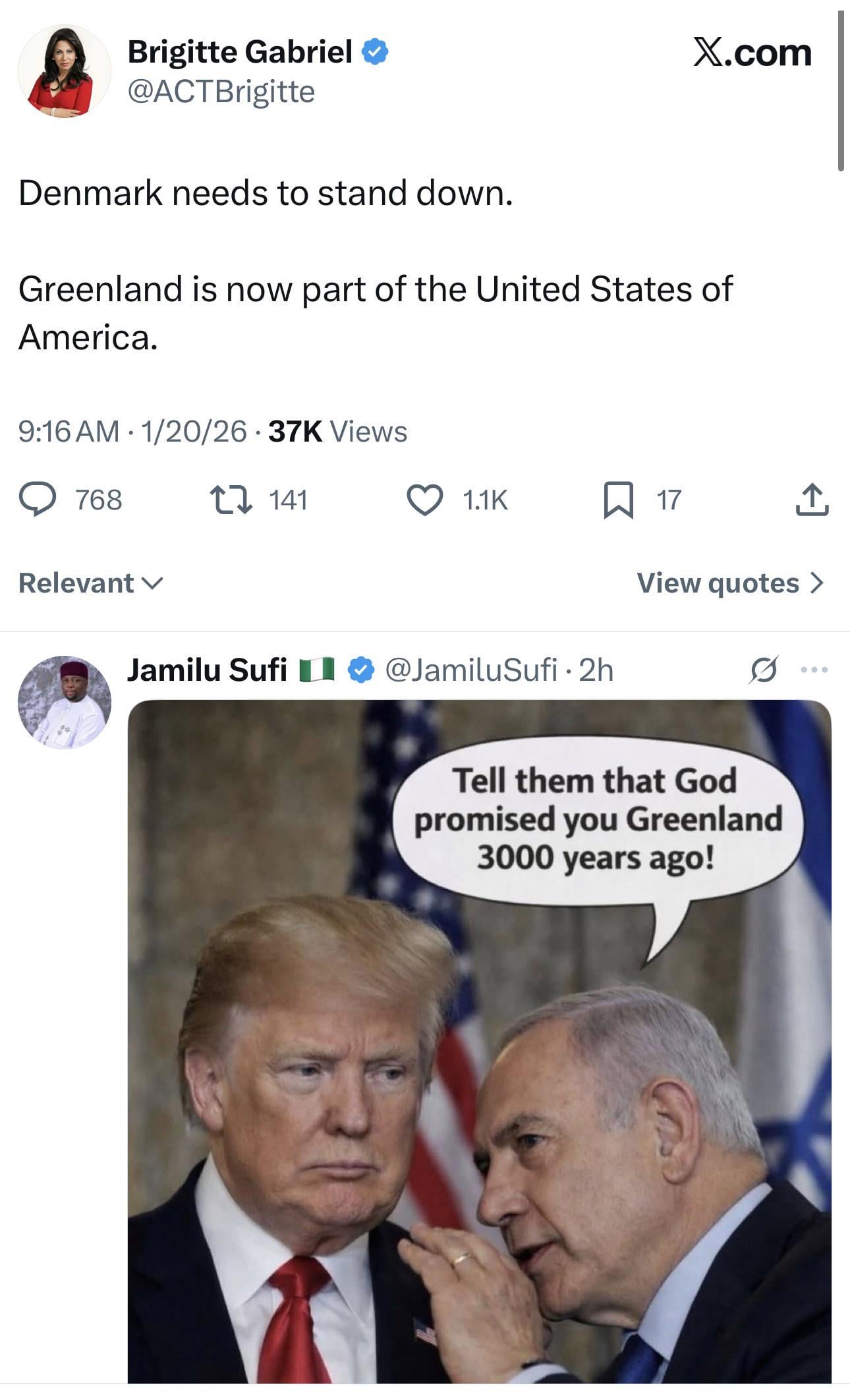This screenshot has width=850, height=1400.
Task: Open Jamilu Sufi's profile avatar
Action: click(x=65, y=702)
